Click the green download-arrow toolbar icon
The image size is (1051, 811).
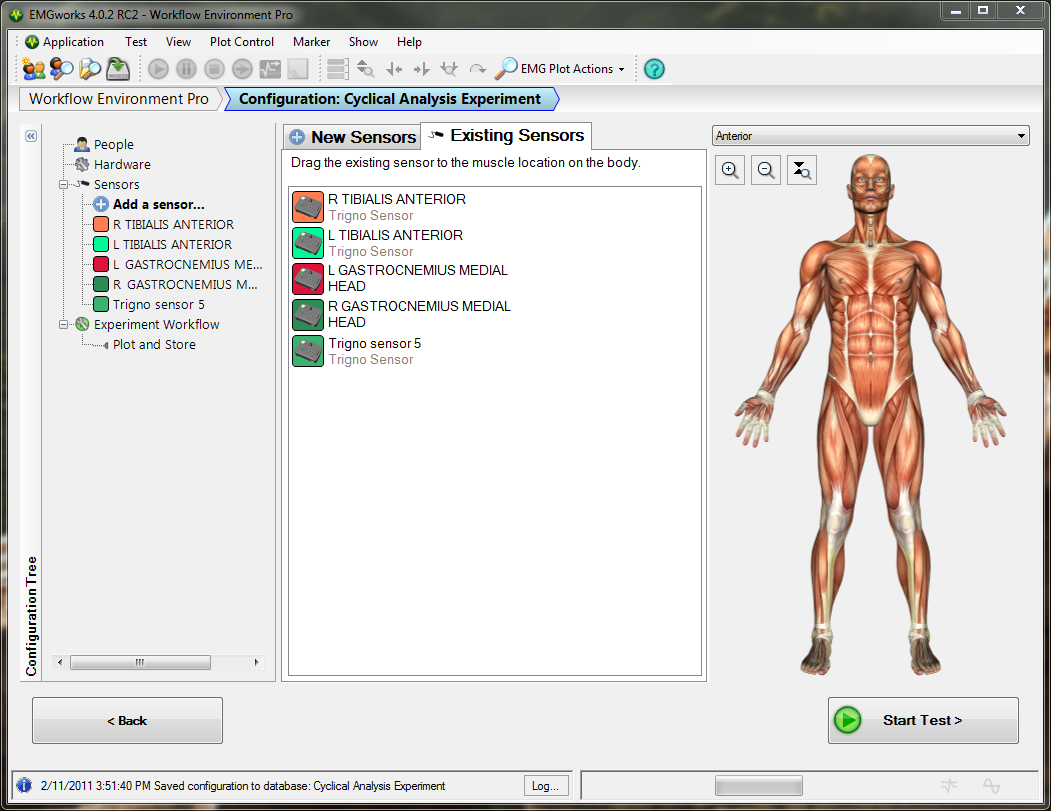coord(119,69)
